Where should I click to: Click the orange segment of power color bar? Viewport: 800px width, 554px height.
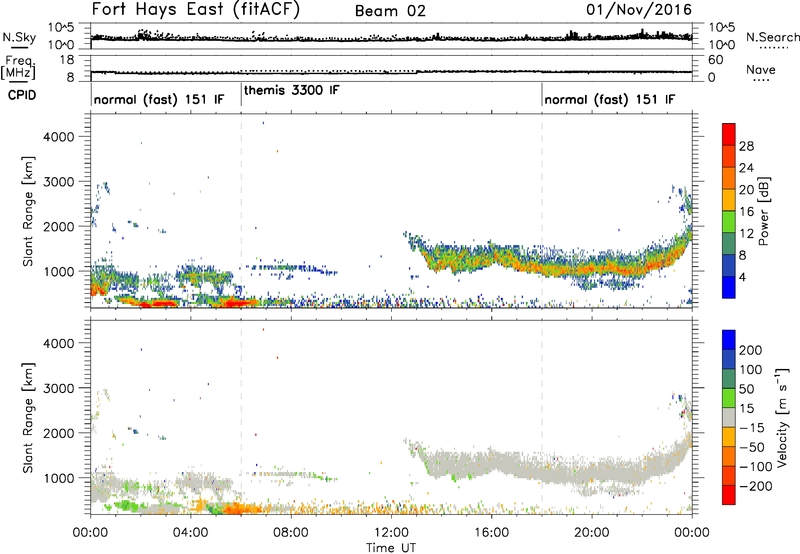click(x=729, y=178)
